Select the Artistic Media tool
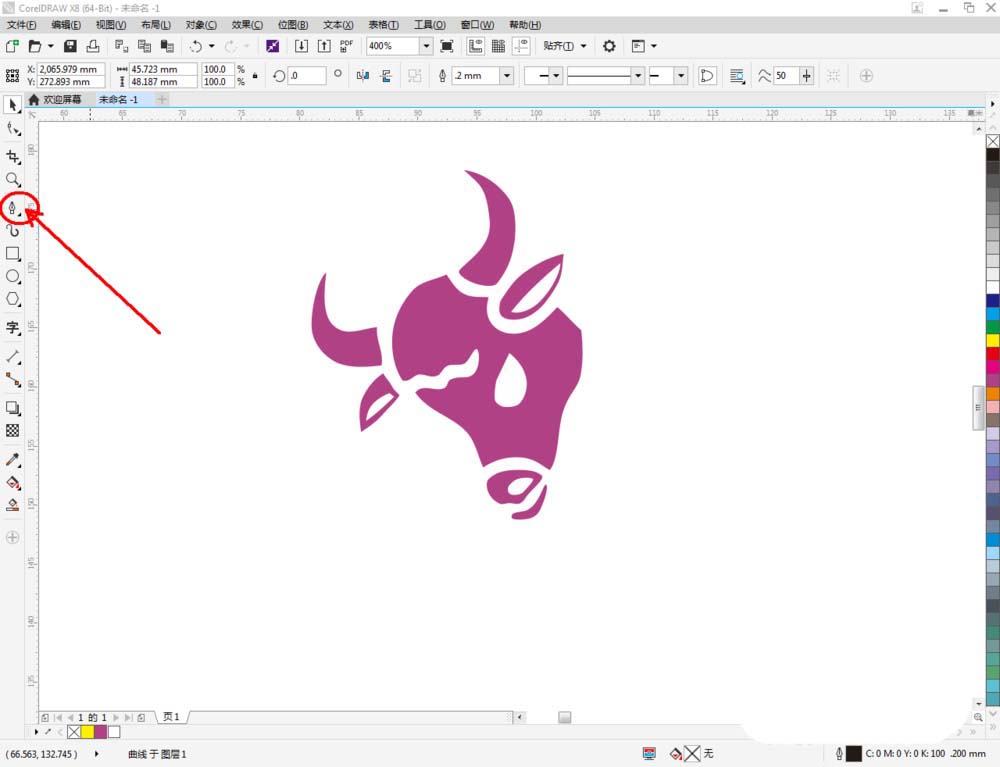Viewport: 1000px width, 767px height. (13, 230)
